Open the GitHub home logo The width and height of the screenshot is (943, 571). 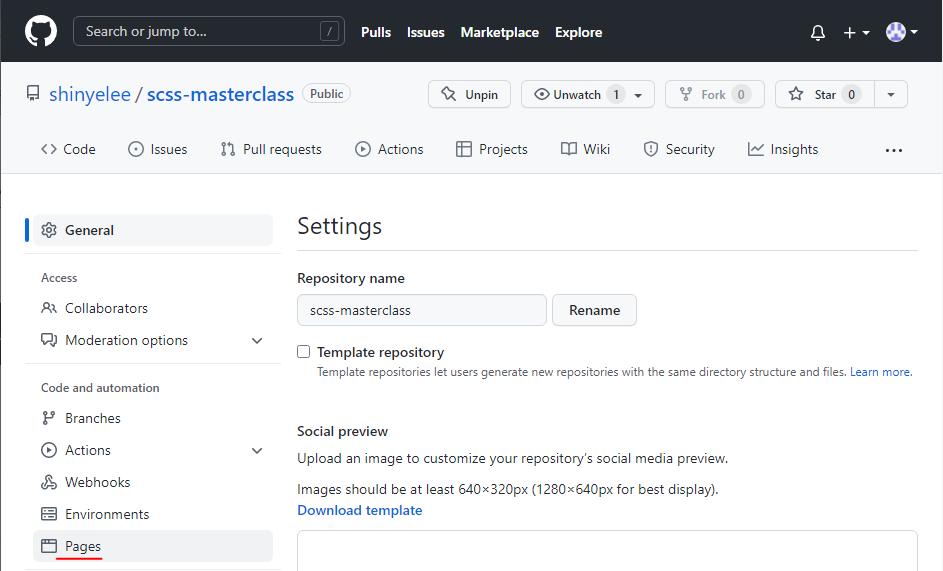click(x=41, y=31)
